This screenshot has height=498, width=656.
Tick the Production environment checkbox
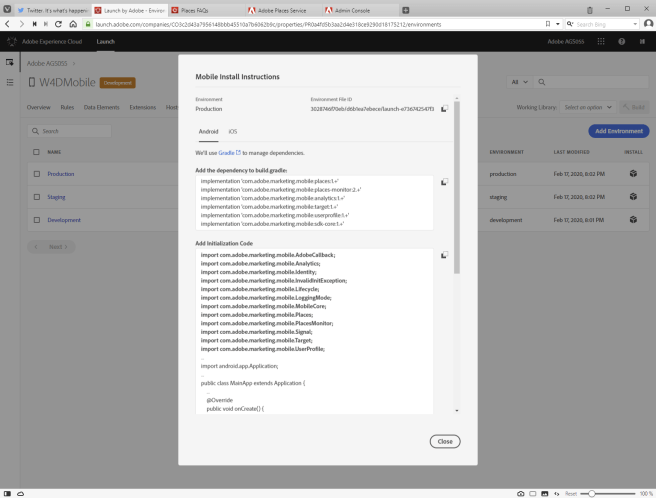tap(36, 174)
